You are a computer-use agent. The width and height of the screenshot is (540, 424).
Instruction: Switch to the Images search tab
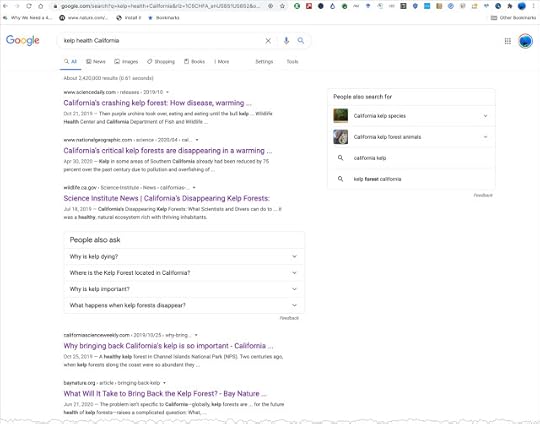pyautogui.click(x=126, y=62)
